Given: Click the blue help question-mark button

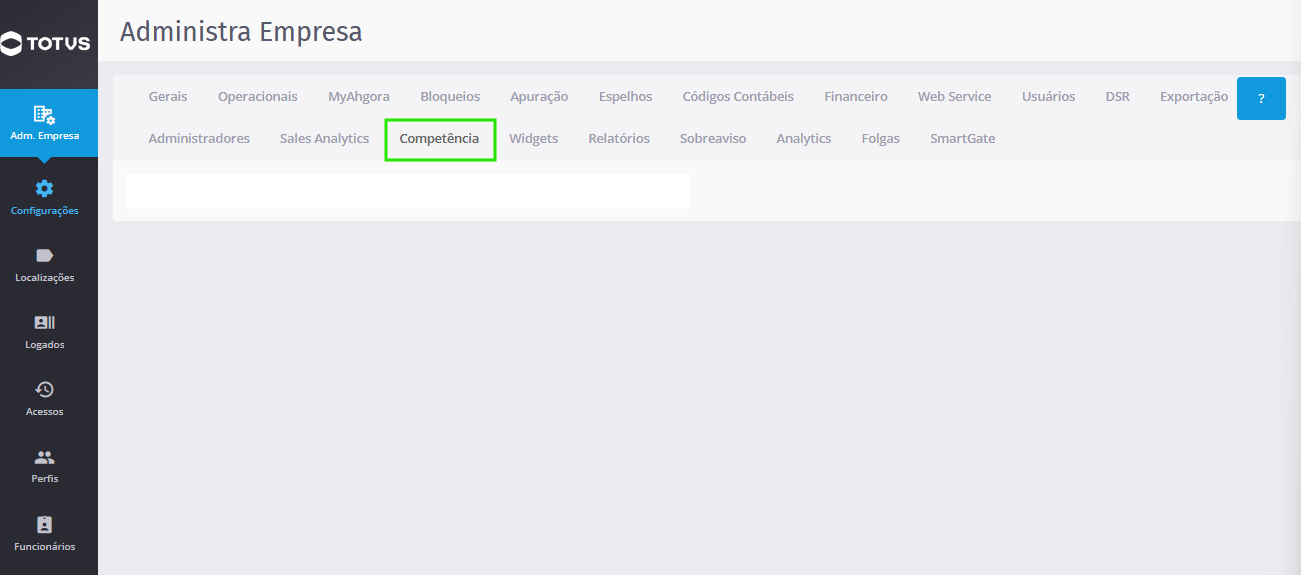Looking at the screenshot, I should coord(1261,98).
